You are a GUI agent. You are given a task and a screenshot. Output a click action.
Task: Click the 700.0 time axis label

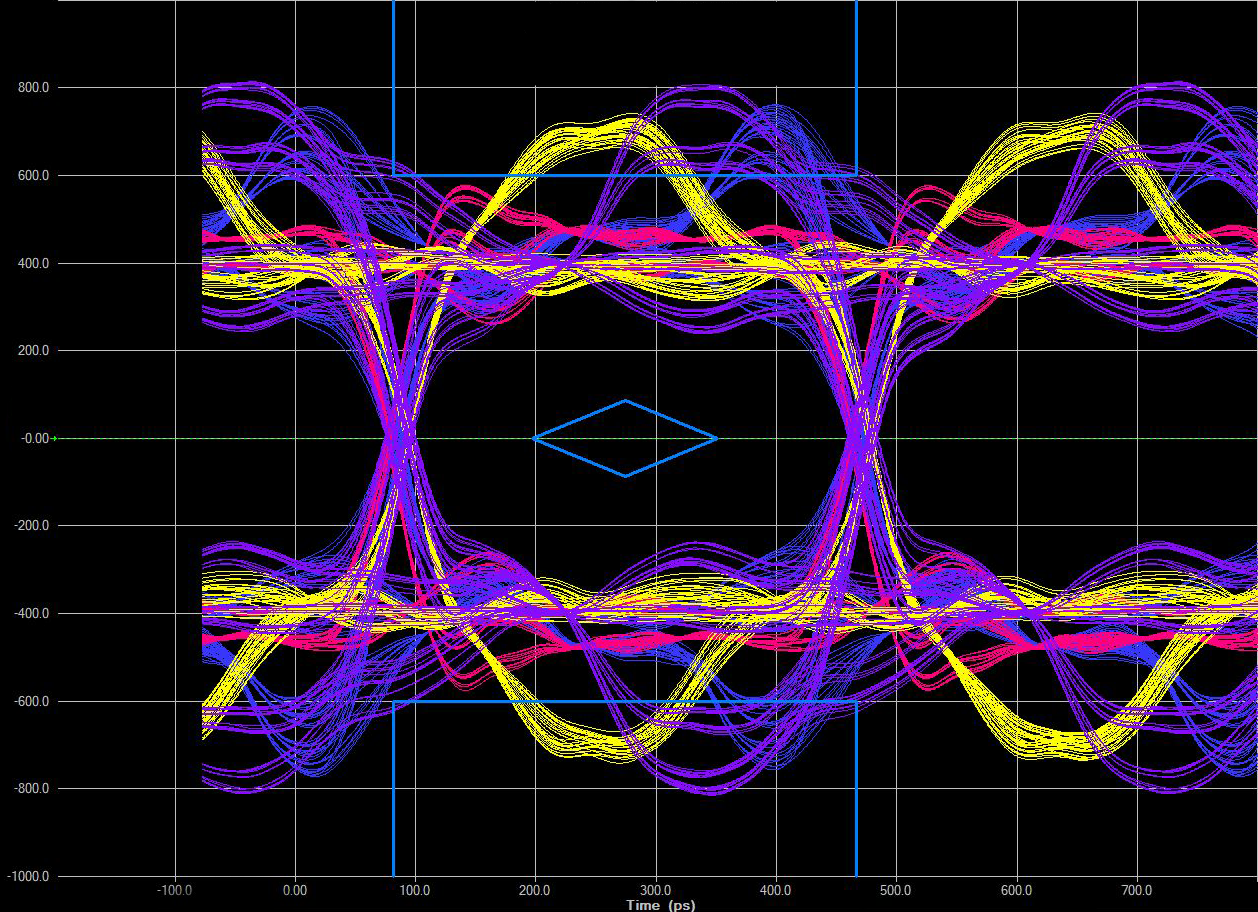[x=1137, y=889]
